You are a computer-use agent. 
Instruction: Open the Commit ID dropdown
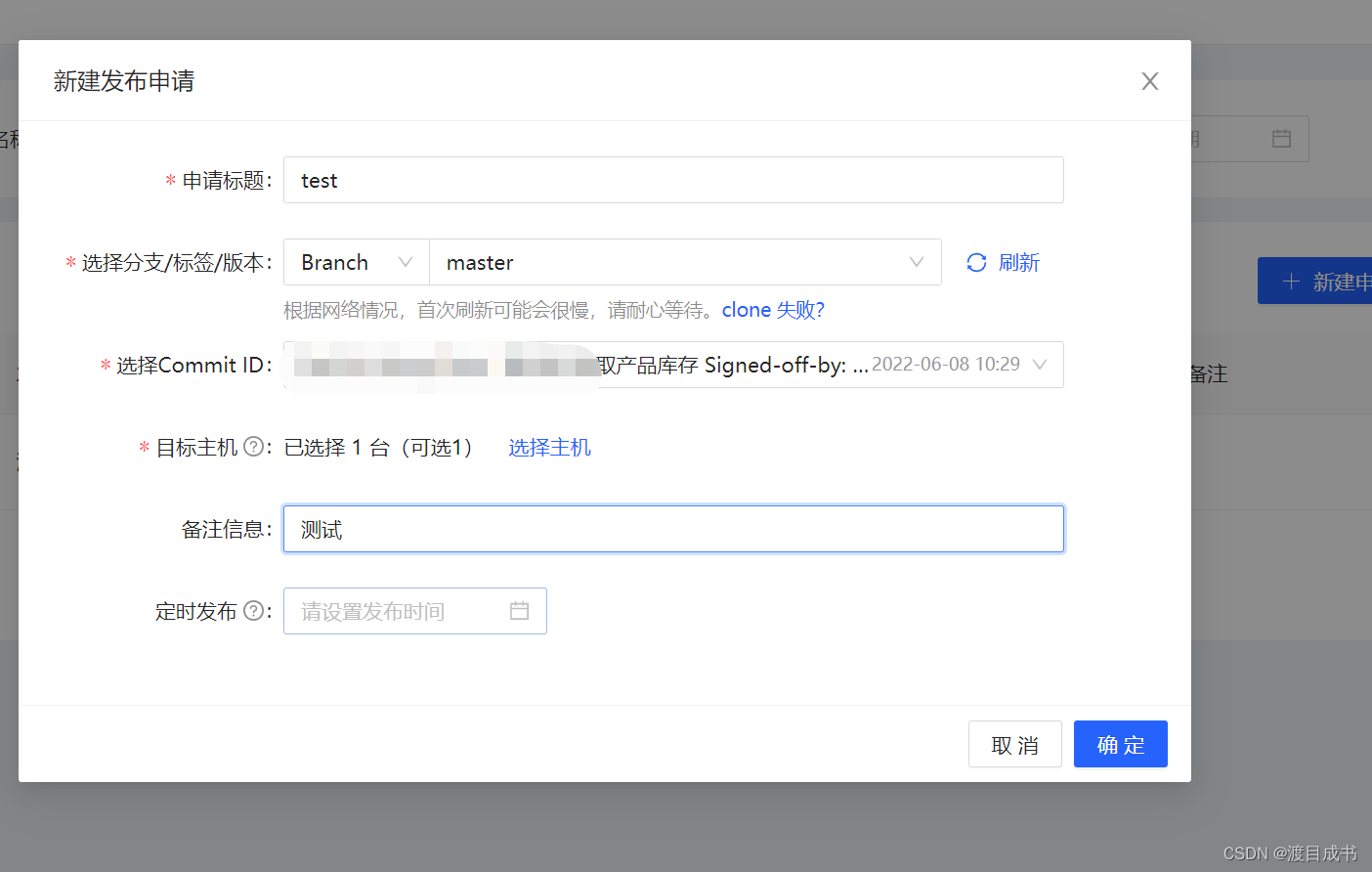(673, 365)
